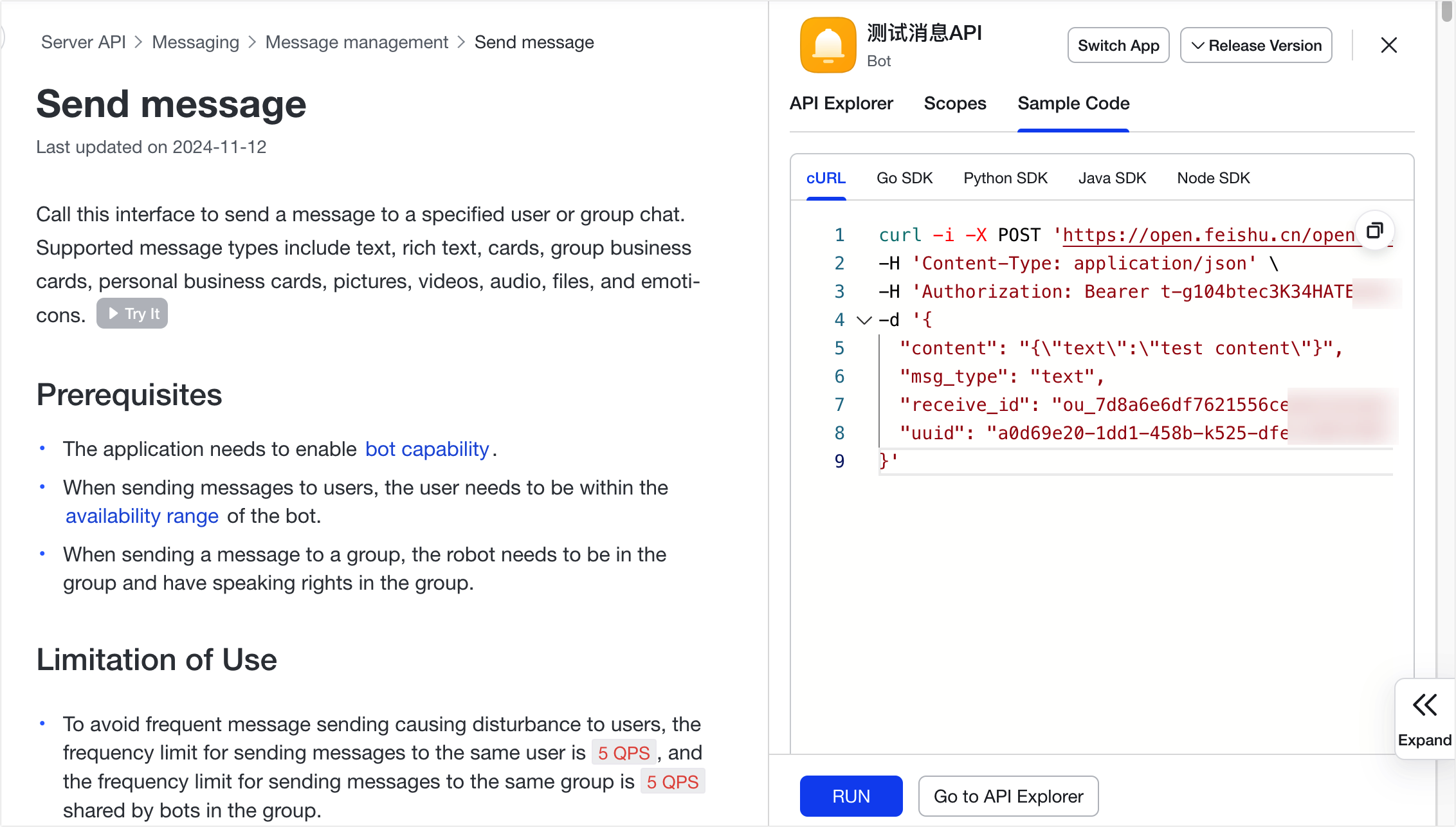The image size is (1456, 827).
Task: Click the orange bell bot app icon
Action: 828,45
